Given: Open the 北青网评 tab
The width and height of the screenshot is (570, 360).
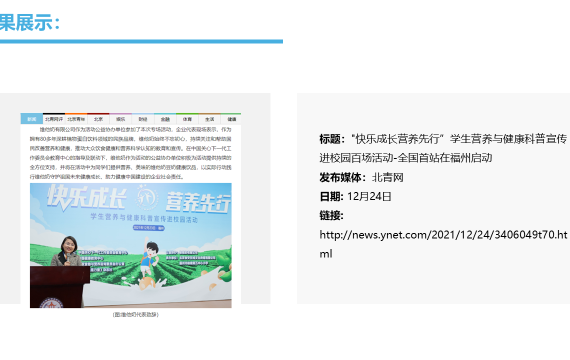Looking at the screenshot, I should (54, 119).
